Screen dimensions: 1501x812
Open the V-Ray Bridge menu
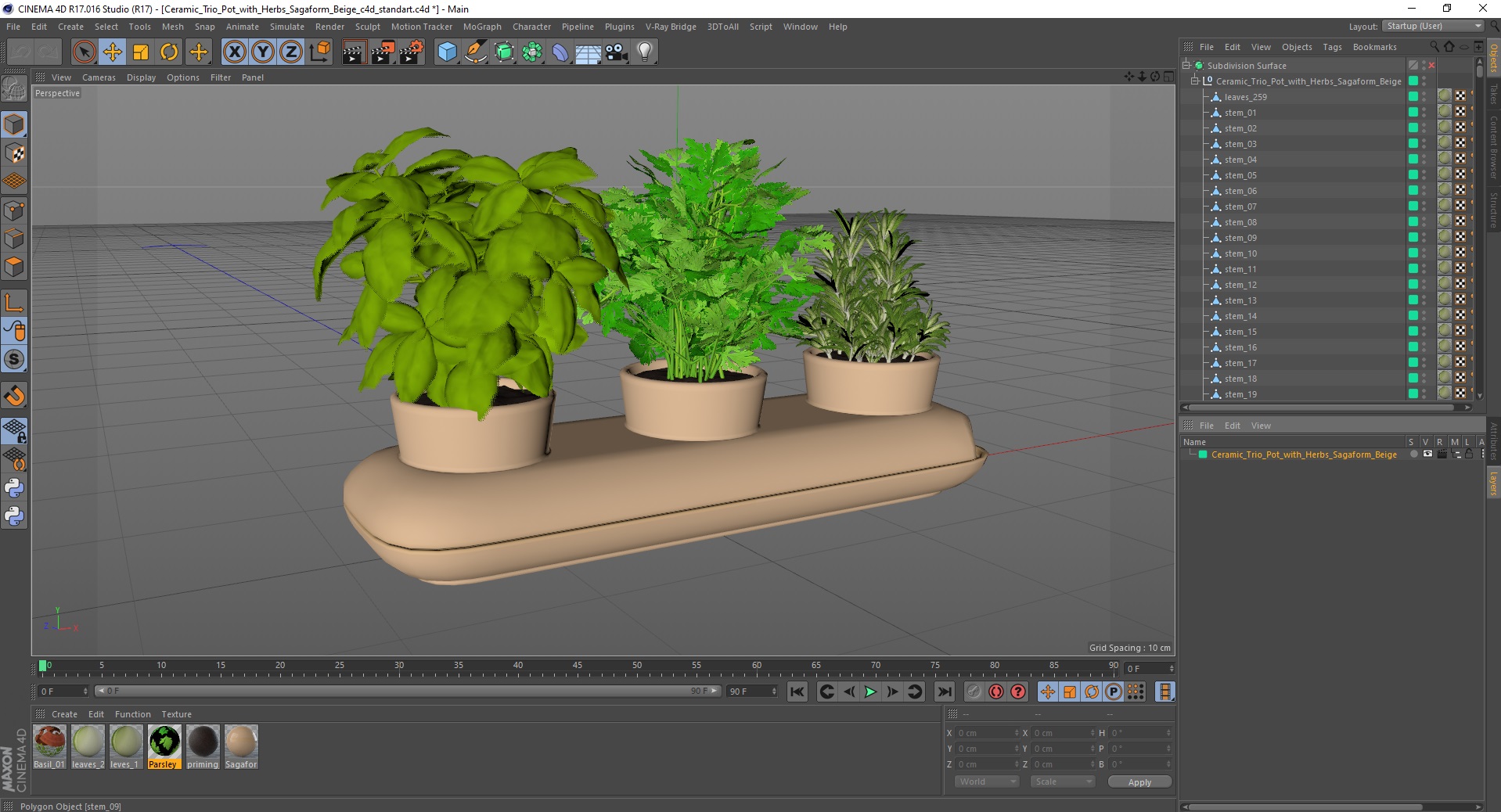pyautogui.click(x=671, y=27)
